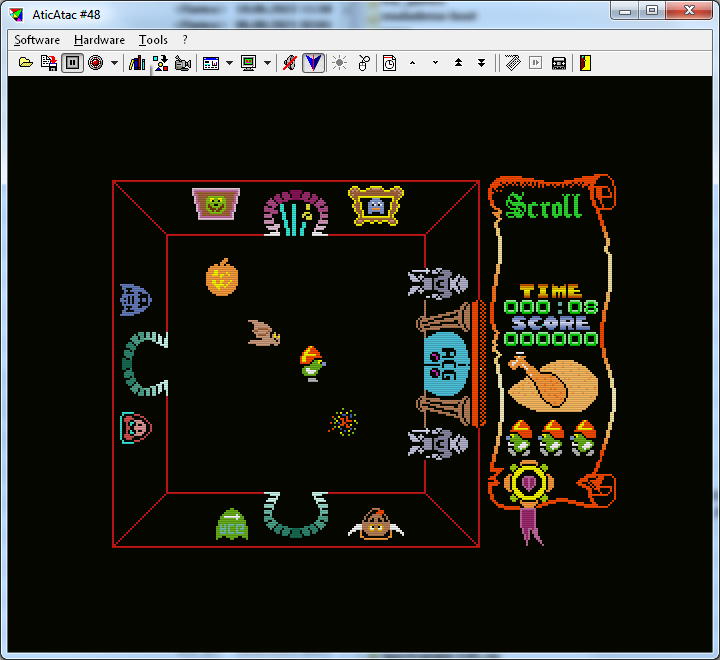Click the small up arrow button
Image resolution: width=720 pixels, height=660 pixels.
coord(412,63)
